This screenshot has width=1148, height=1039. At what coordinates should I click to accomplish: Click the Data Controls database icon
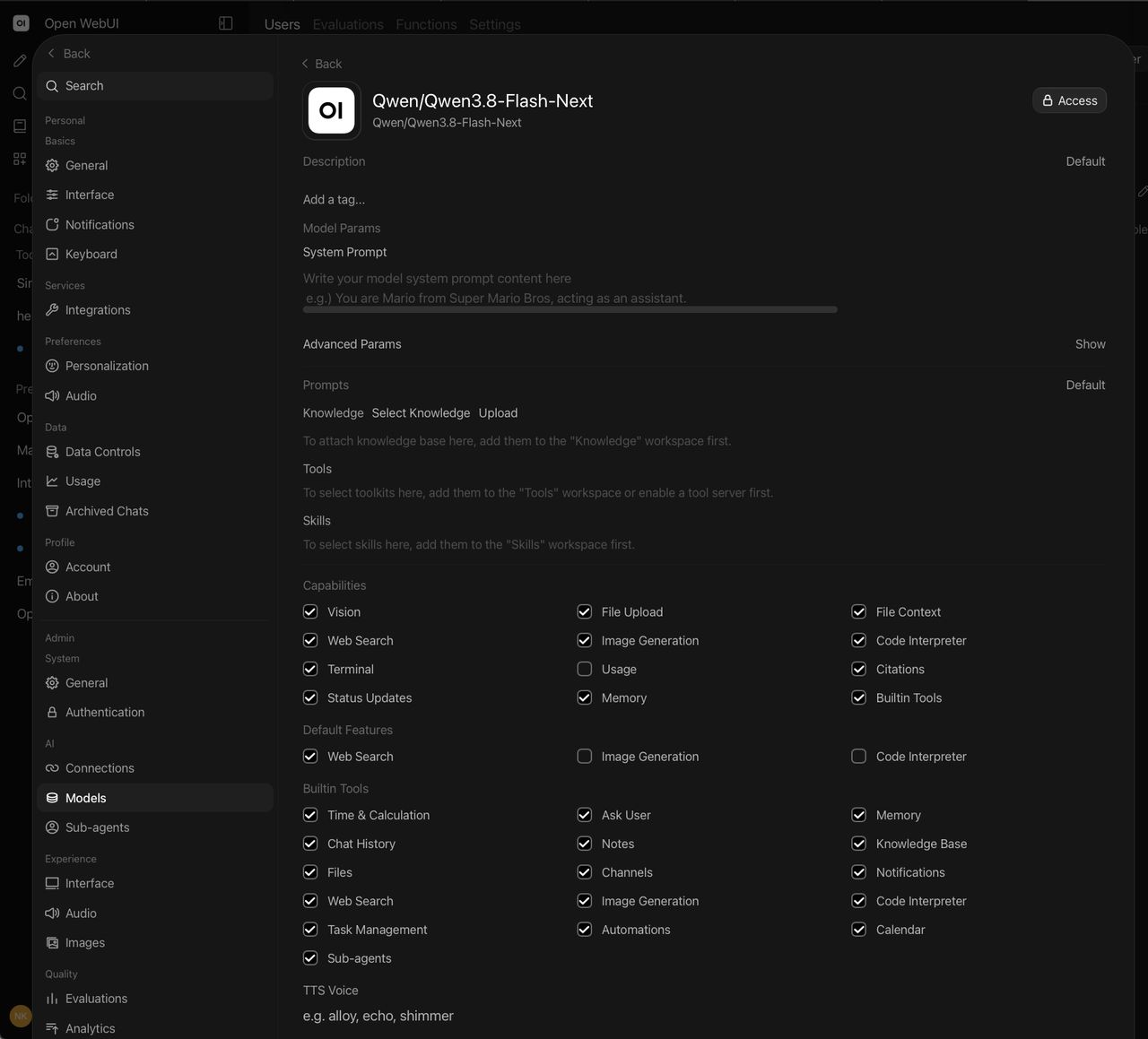point(52,452)
